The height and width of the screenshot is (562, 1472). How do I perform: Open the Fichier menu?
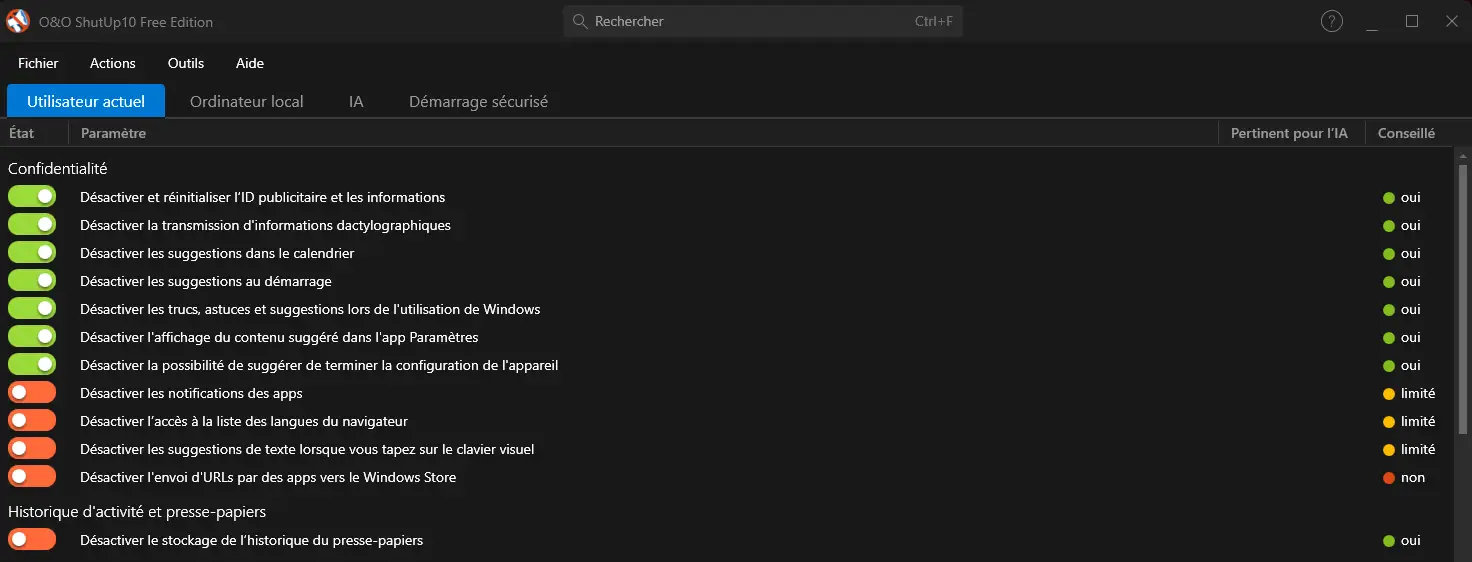tap(38, 63)
